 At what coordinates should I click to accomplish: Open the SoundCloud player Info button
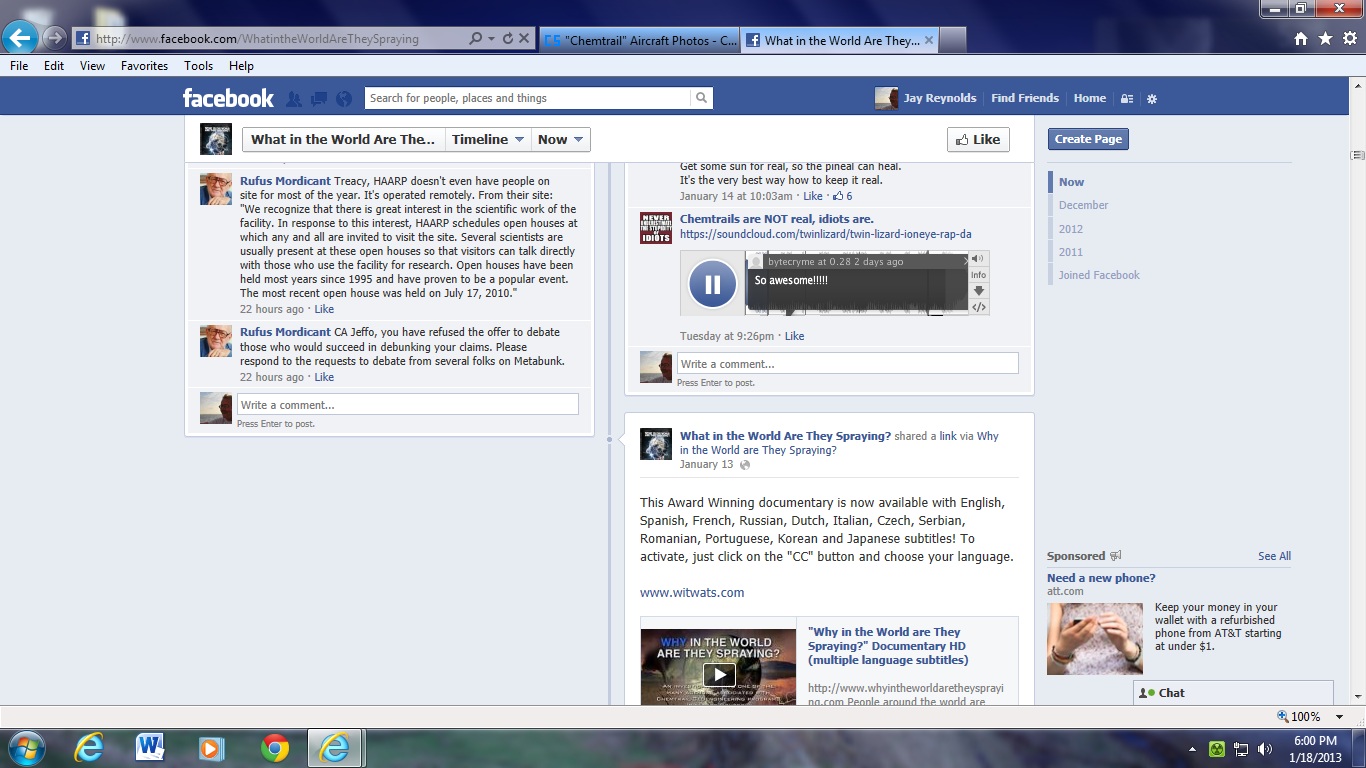click(978, 275)
